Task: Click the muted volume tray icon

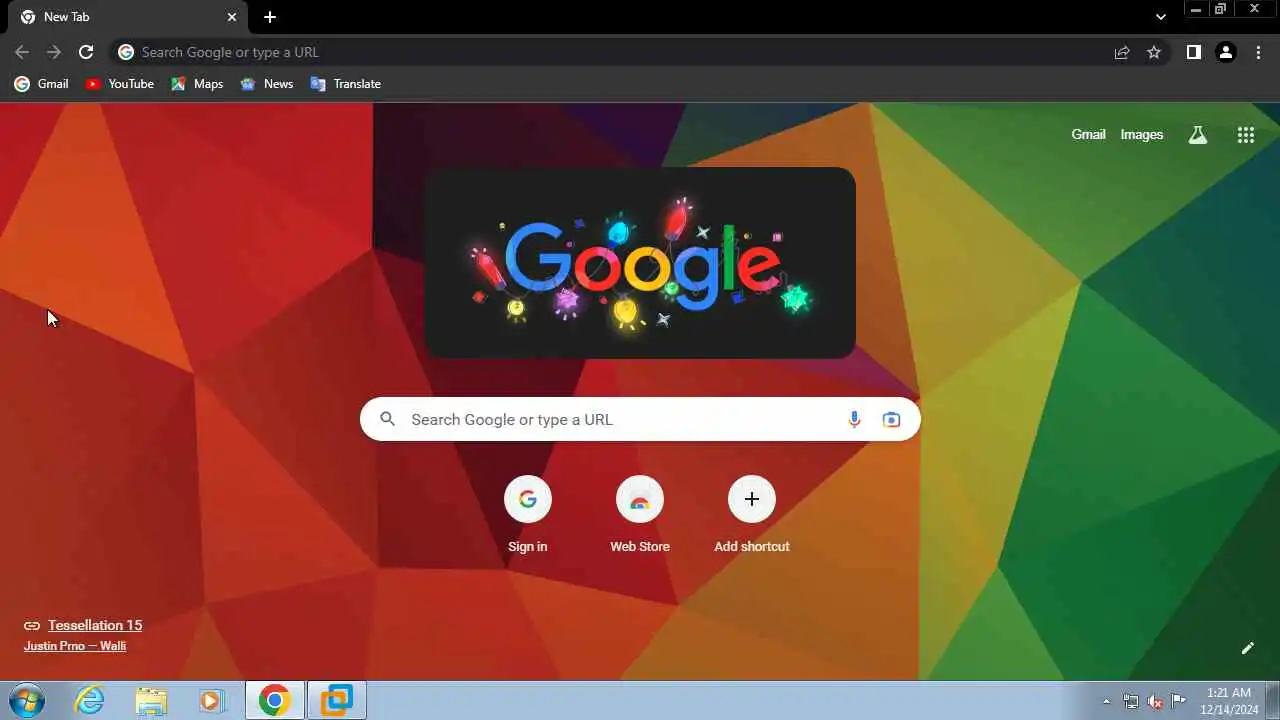Action: pyautogui.click(x=1155, y=701)
